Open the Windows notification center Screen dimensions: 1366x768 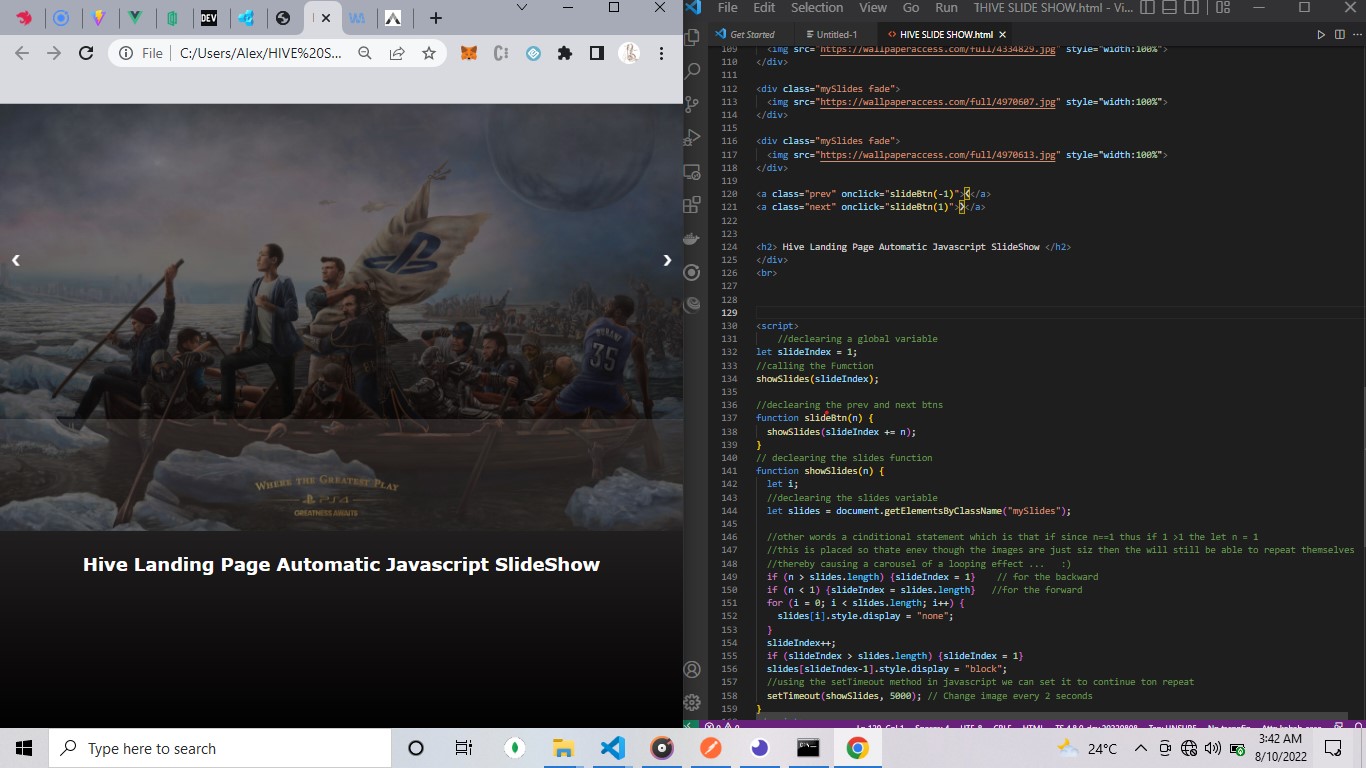(1333, 748)
